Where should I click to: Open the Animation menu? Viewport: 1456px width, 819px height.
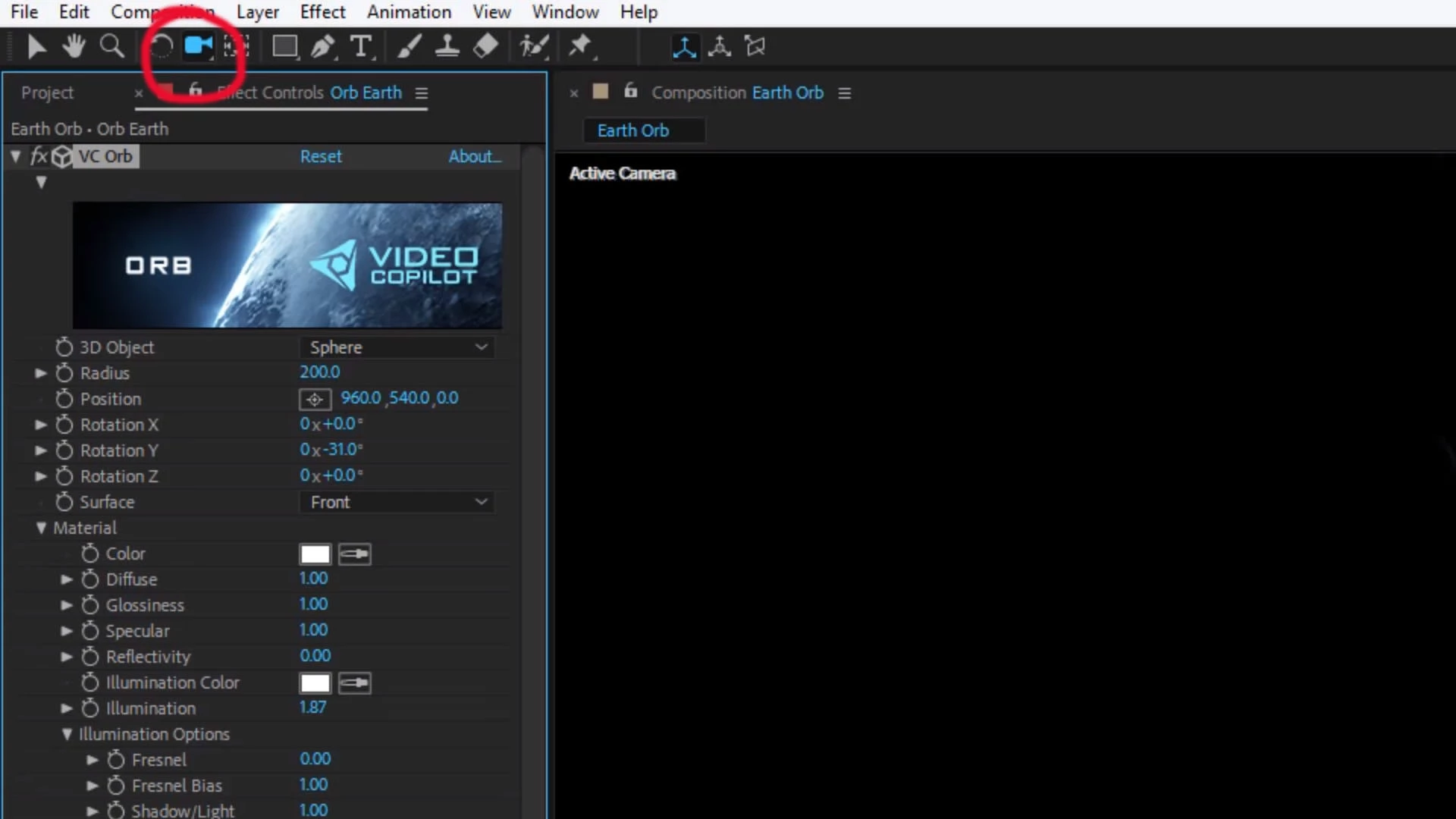tap(409, 12)
